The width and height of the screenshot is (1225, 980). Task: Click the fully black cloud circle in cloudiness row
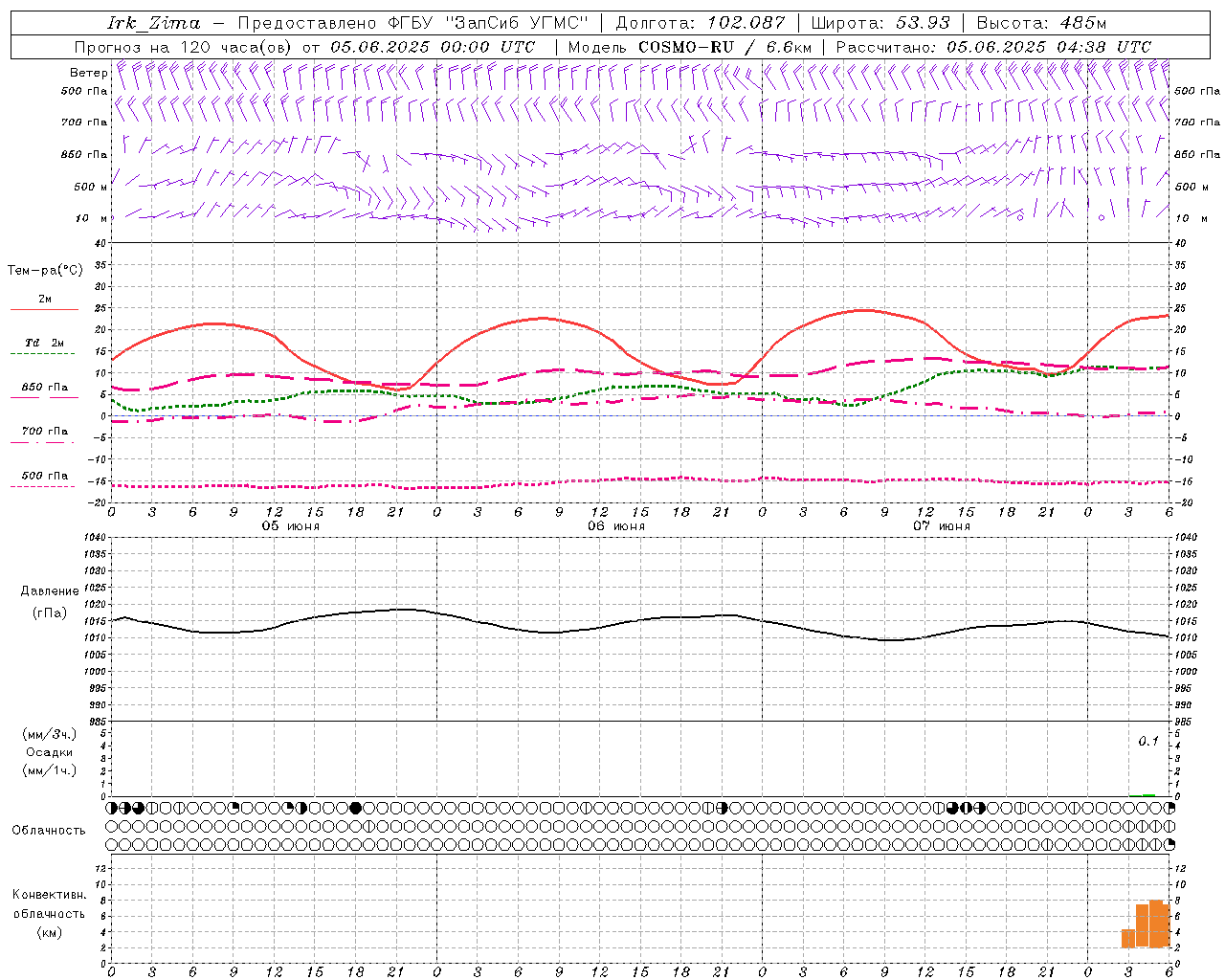356,808
